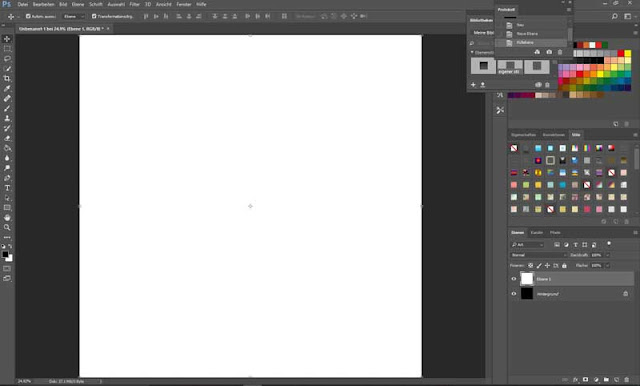
Task: Select the Hintergrund layer row
Action: 571,294
